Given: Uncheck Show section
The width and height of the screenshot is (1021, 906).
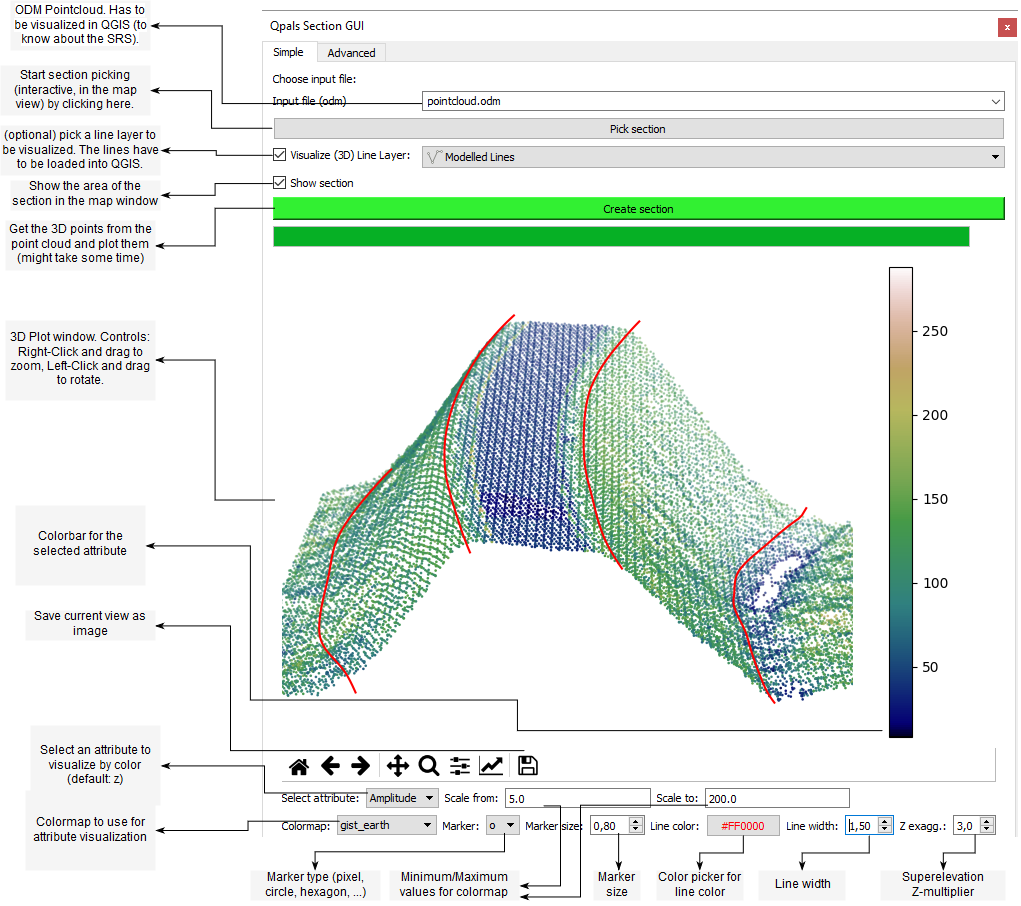Looking at the screenshot, I should (278, 183).
